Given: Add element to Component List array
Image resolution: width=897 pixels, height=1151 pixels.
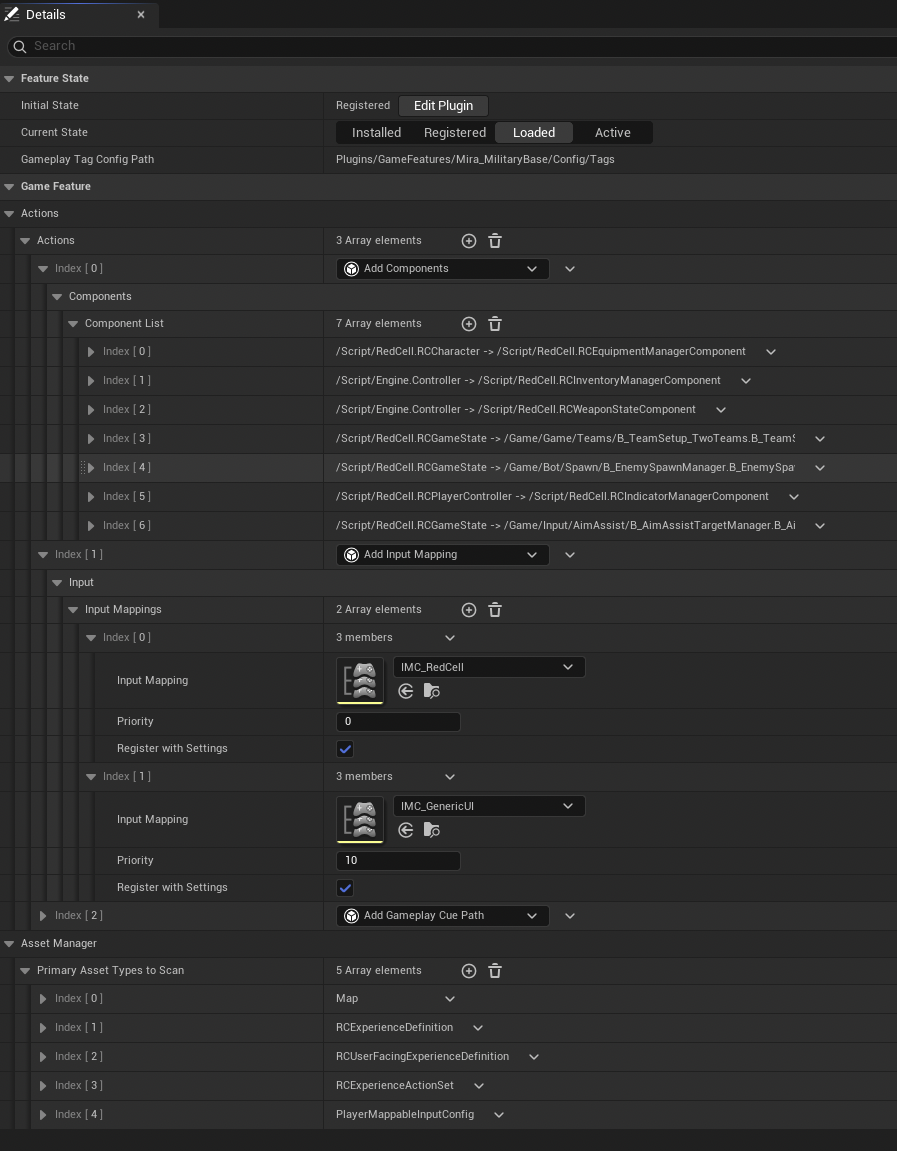Looking at the screenshot, I should click(468, 324).
